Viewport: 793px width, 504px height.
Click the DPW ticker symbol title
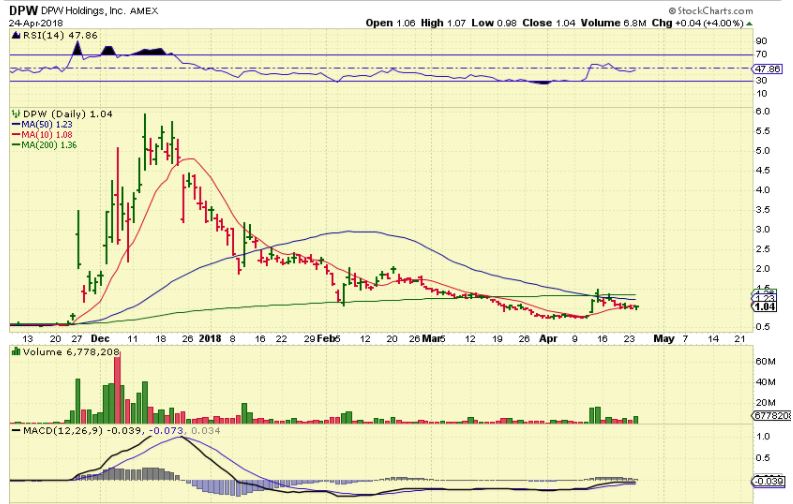pos(23,10)
